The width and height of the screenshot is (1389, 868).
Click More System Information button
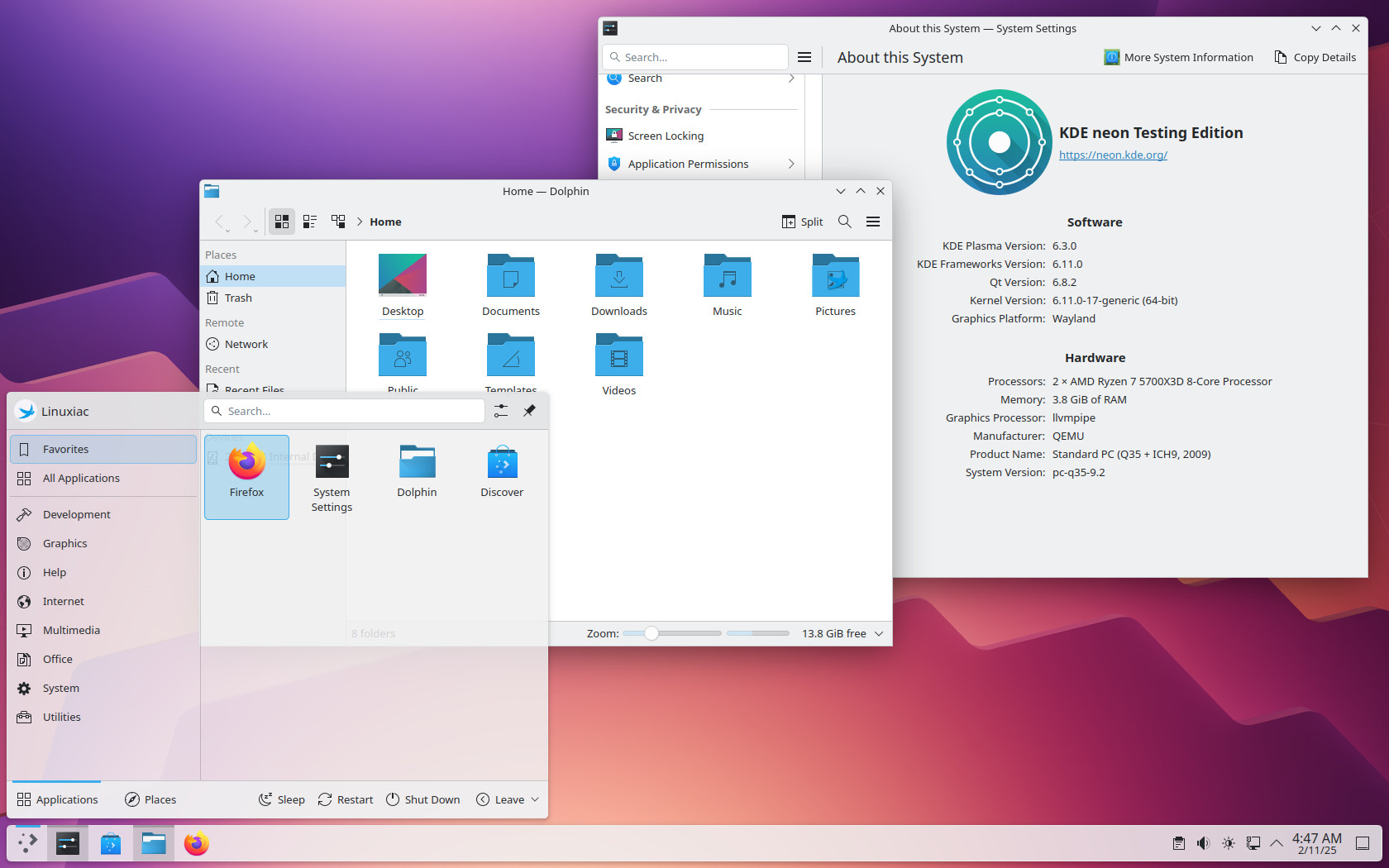[x=1179, y=57]
